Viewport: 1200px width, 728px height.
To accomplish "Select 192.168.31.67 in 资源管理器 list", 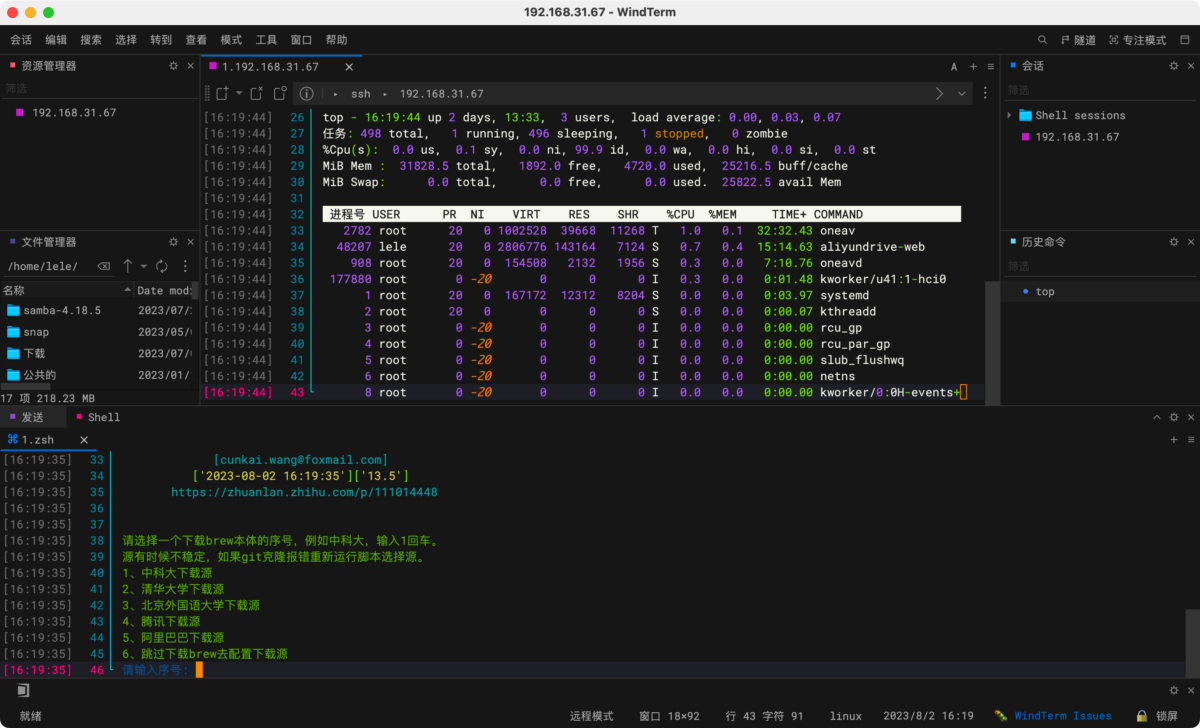I will point(74,113).
